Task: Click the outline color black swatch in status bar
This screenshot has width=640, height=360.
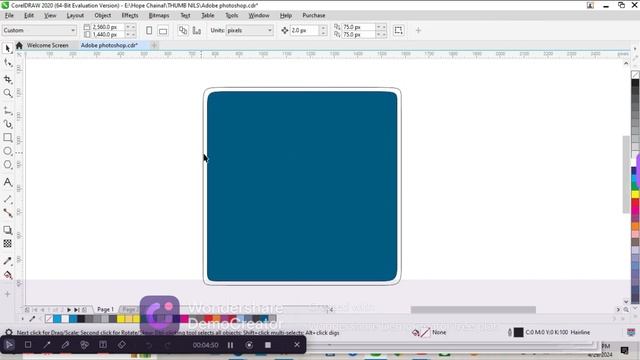Action: 518,333
